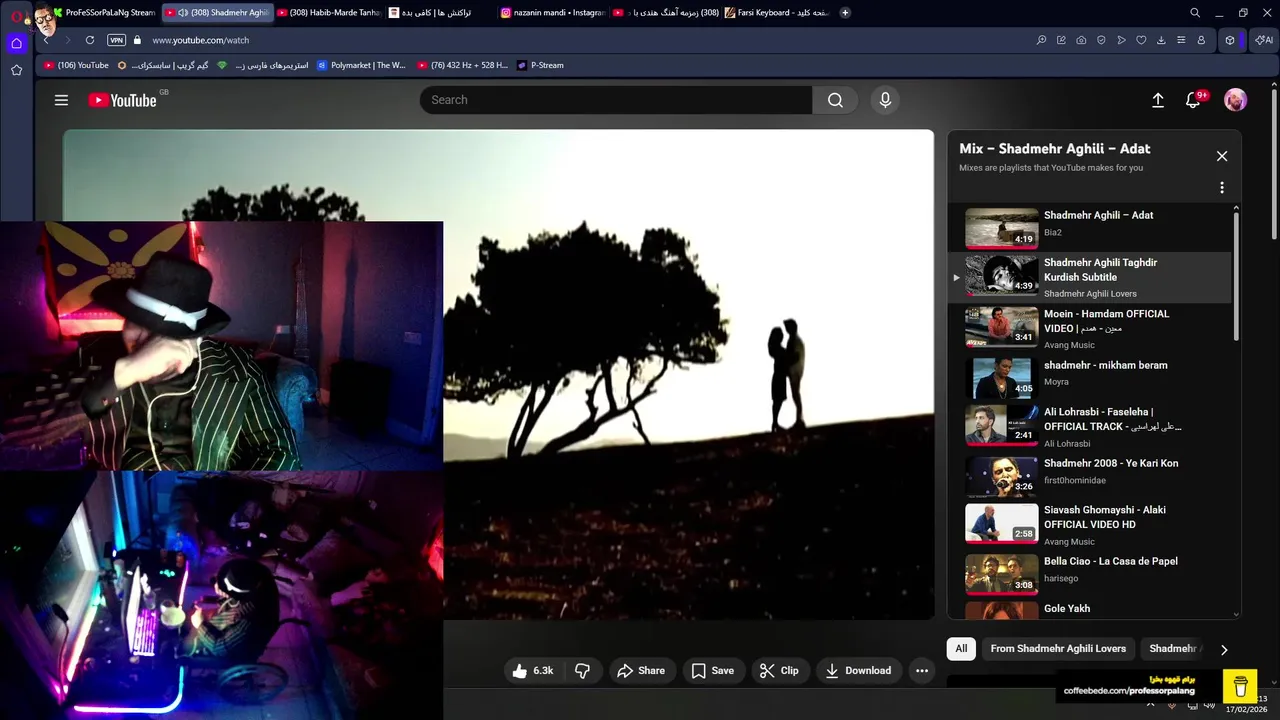
Task: Open the YouTube upload icon
Action: (x=1158, y=100)
